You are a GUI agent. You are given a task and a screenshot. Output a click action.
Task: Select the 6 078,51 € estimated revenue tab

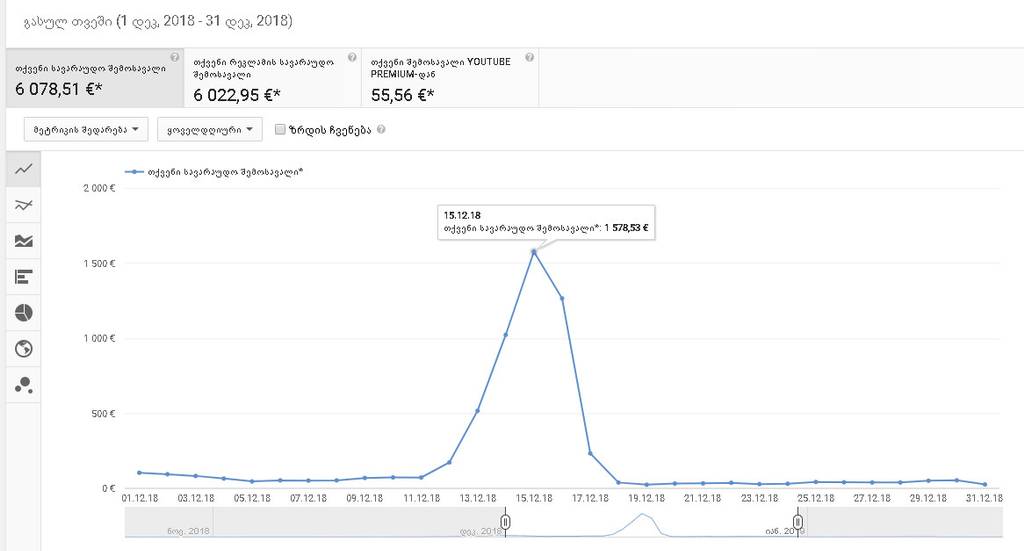(x=95, y=78)
